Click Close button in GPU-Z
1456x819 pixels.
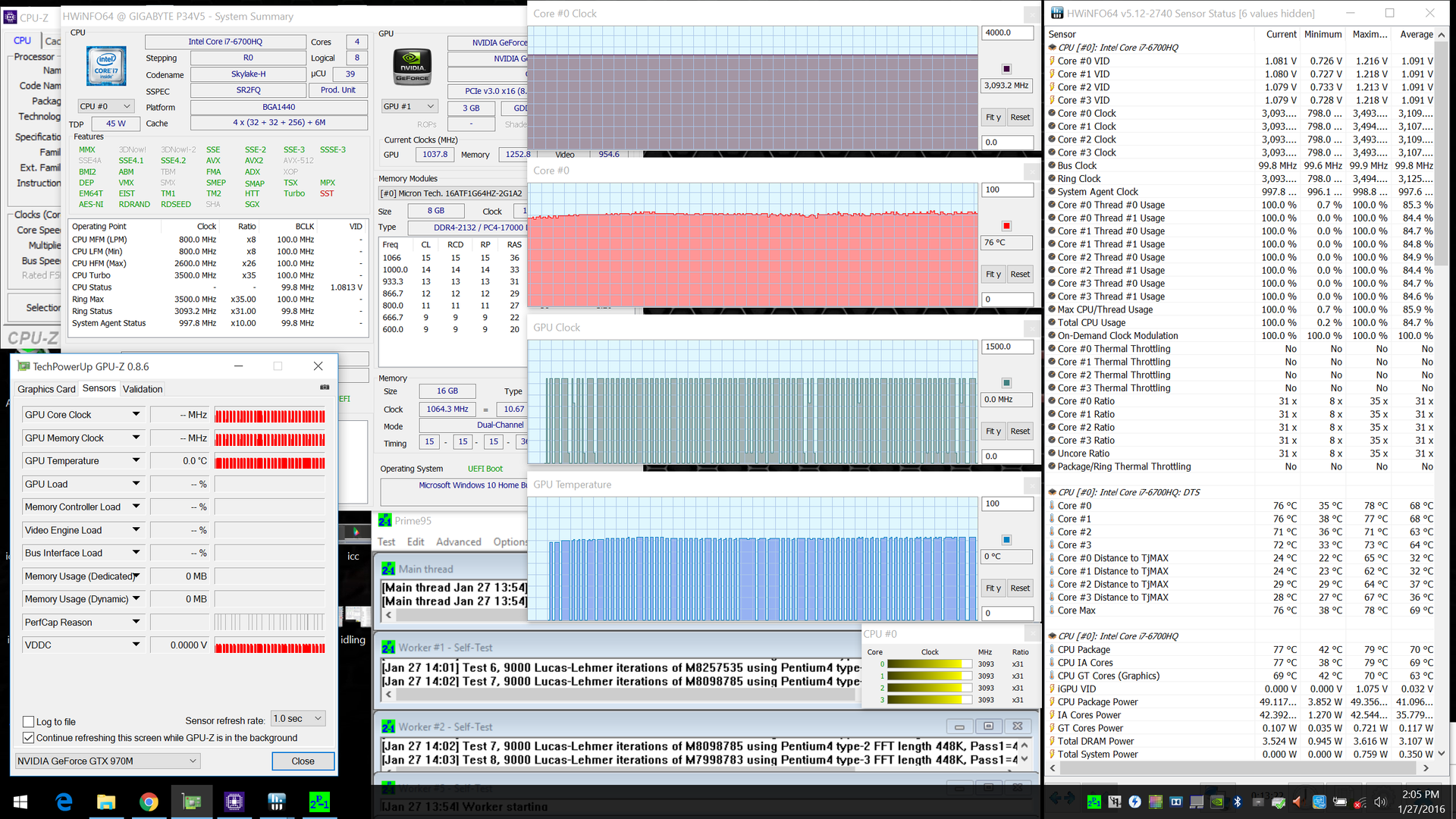[303, 761]
